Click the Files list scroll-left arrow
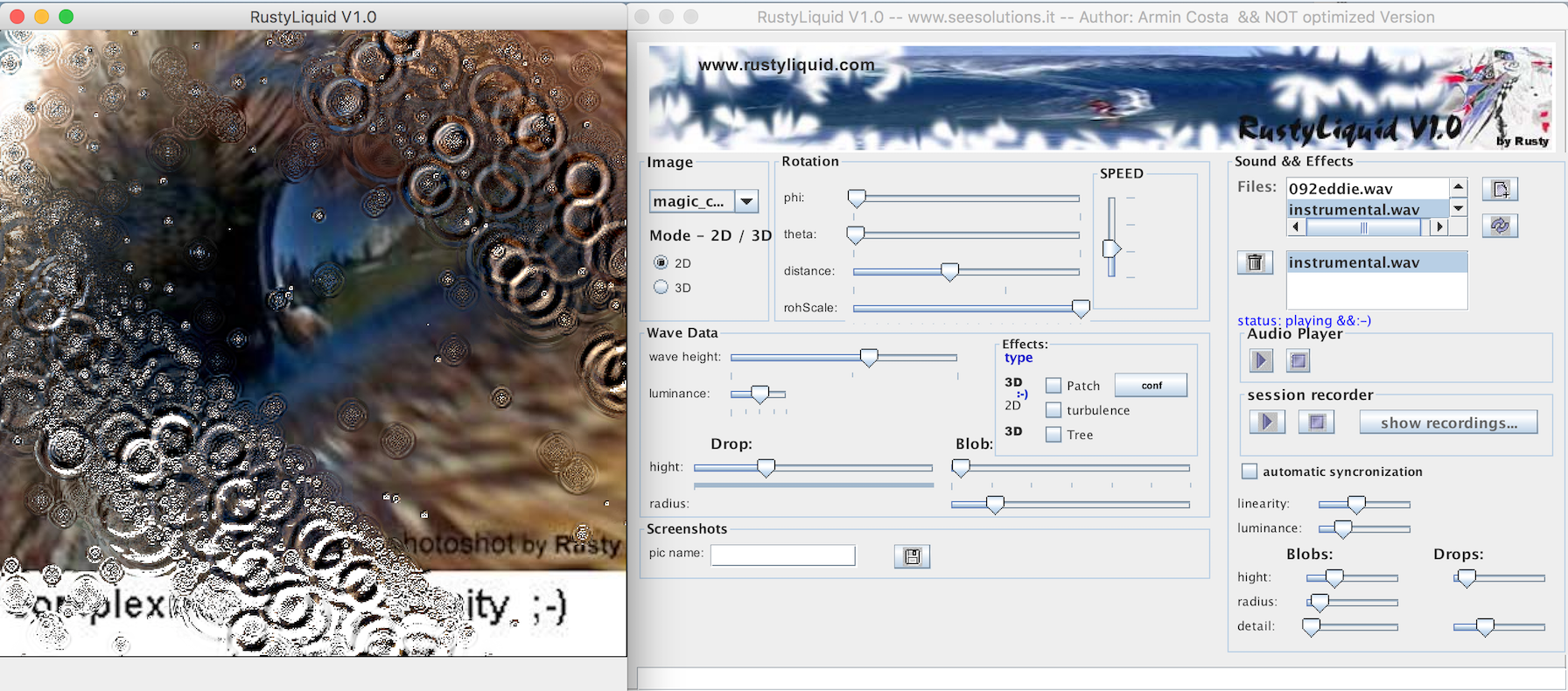 (1296, 227)
